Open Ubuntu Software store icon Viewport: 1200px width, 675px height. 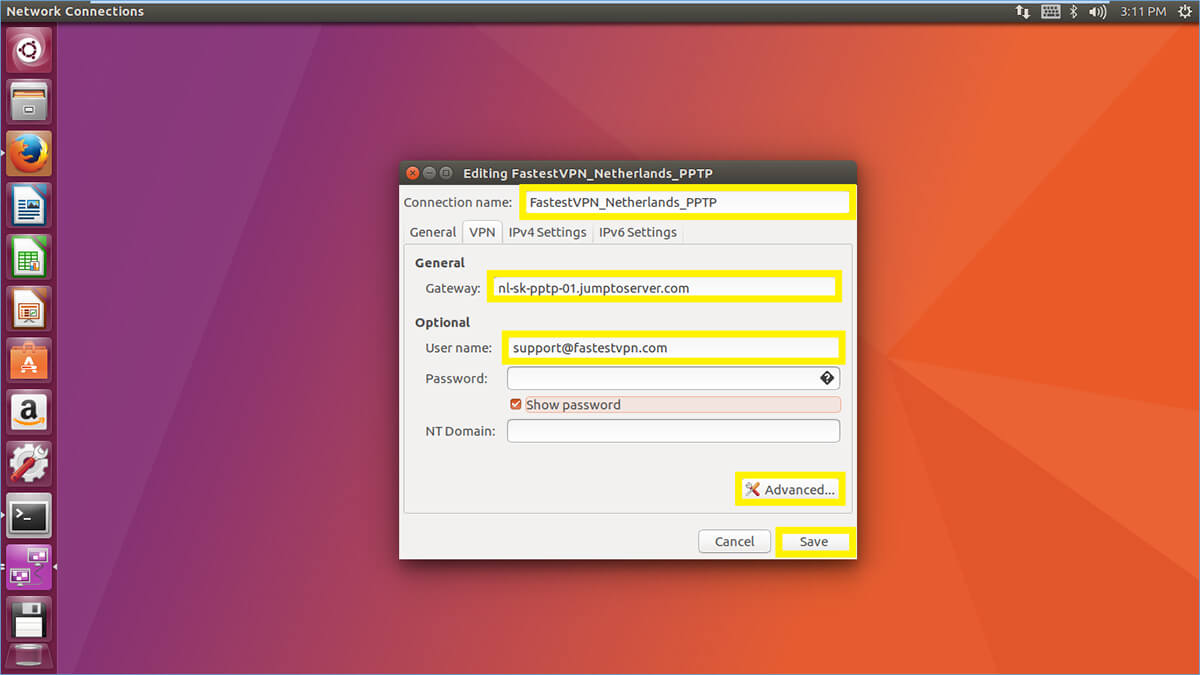29,361
